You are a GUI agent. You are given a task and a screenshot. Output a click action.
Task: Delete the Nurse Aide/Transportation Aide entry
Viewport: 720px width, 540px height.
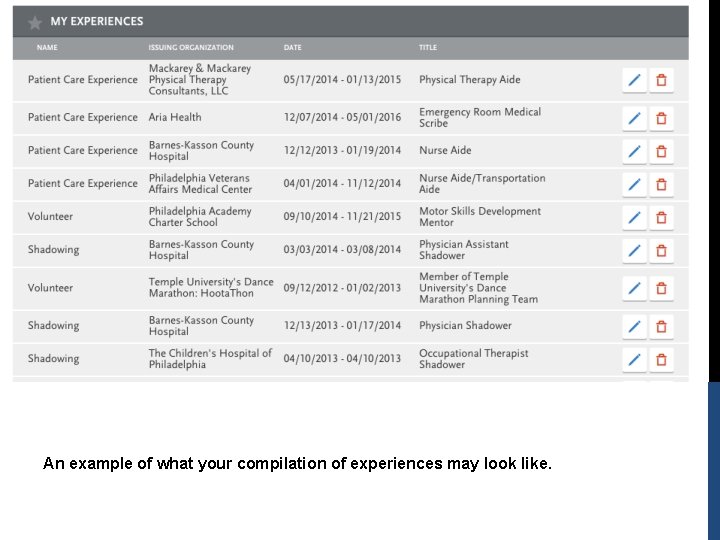(x=661, y=185)
